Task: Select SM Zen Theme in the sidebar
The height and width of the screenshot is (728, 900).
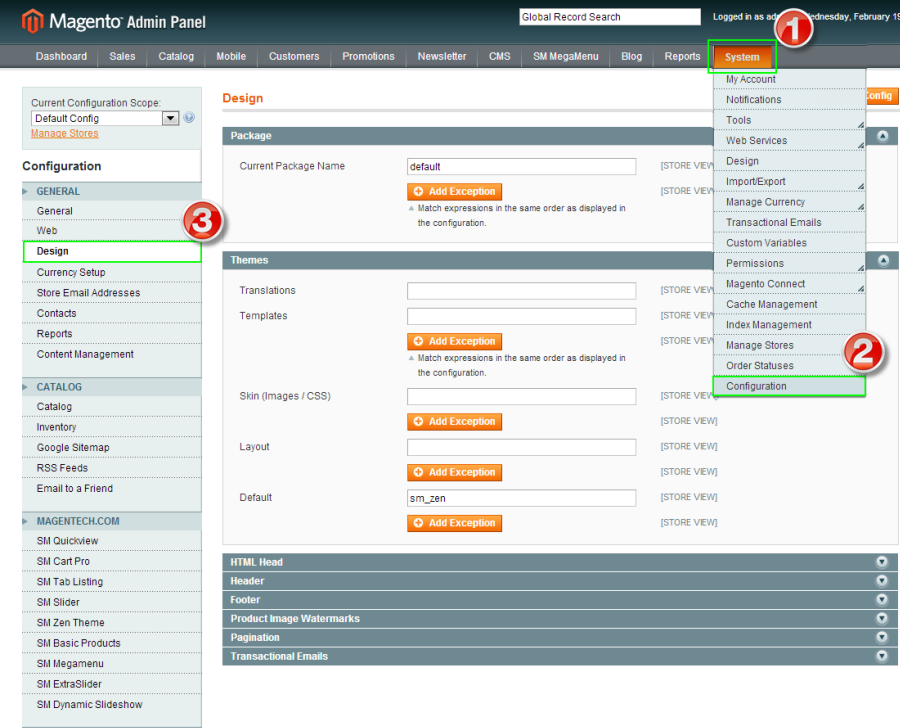Action: [112, 623]
